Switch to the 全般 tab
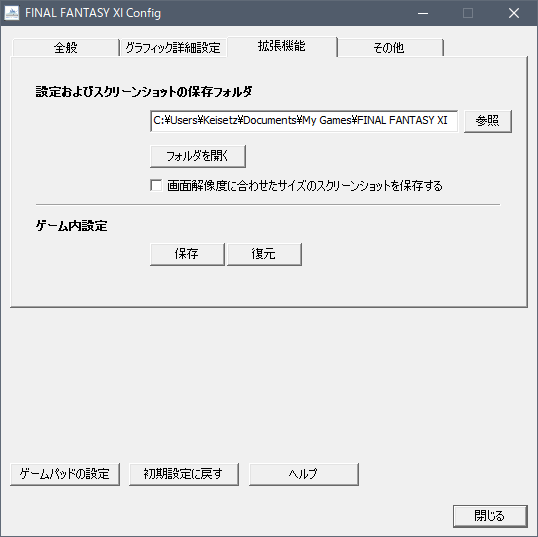 coord(66,47)
